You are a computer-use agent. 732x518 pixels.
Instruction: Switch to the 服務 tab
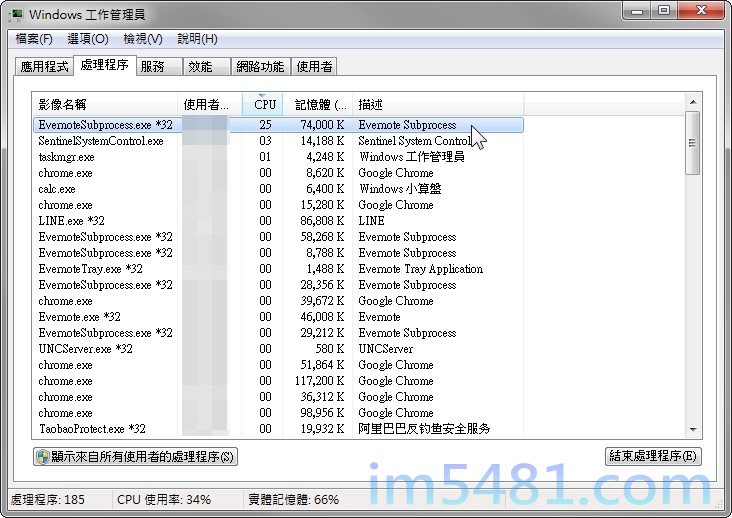tap(152, 67)
